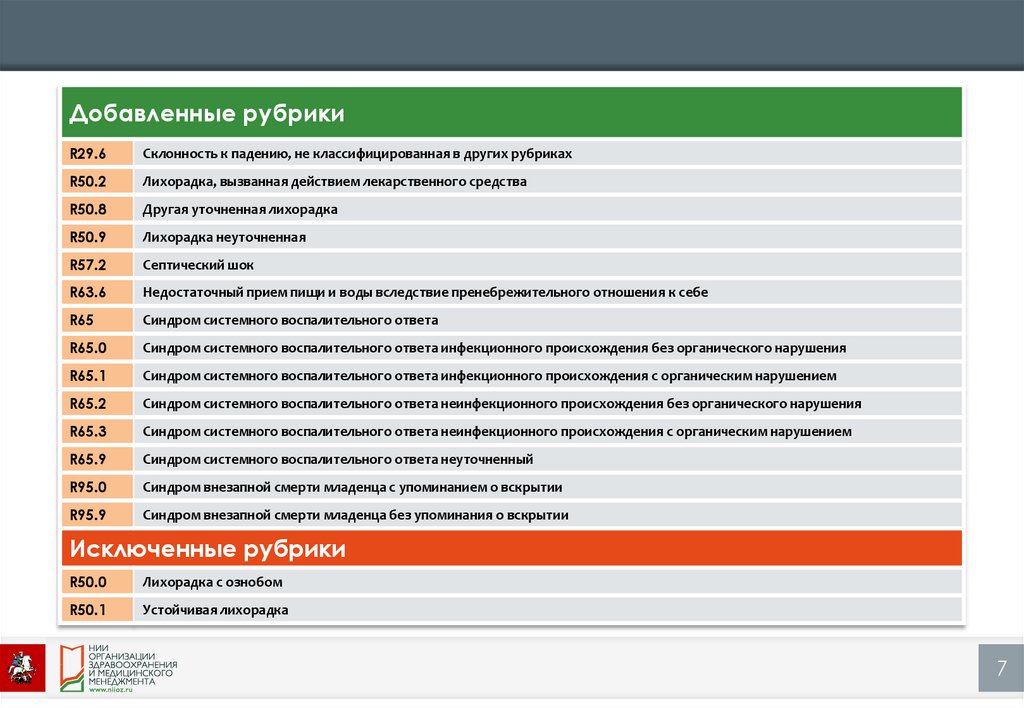The height and width of the screenshot is (708, 1024).
Task: Select the R65 code cell without decimals
Action: 98,321
